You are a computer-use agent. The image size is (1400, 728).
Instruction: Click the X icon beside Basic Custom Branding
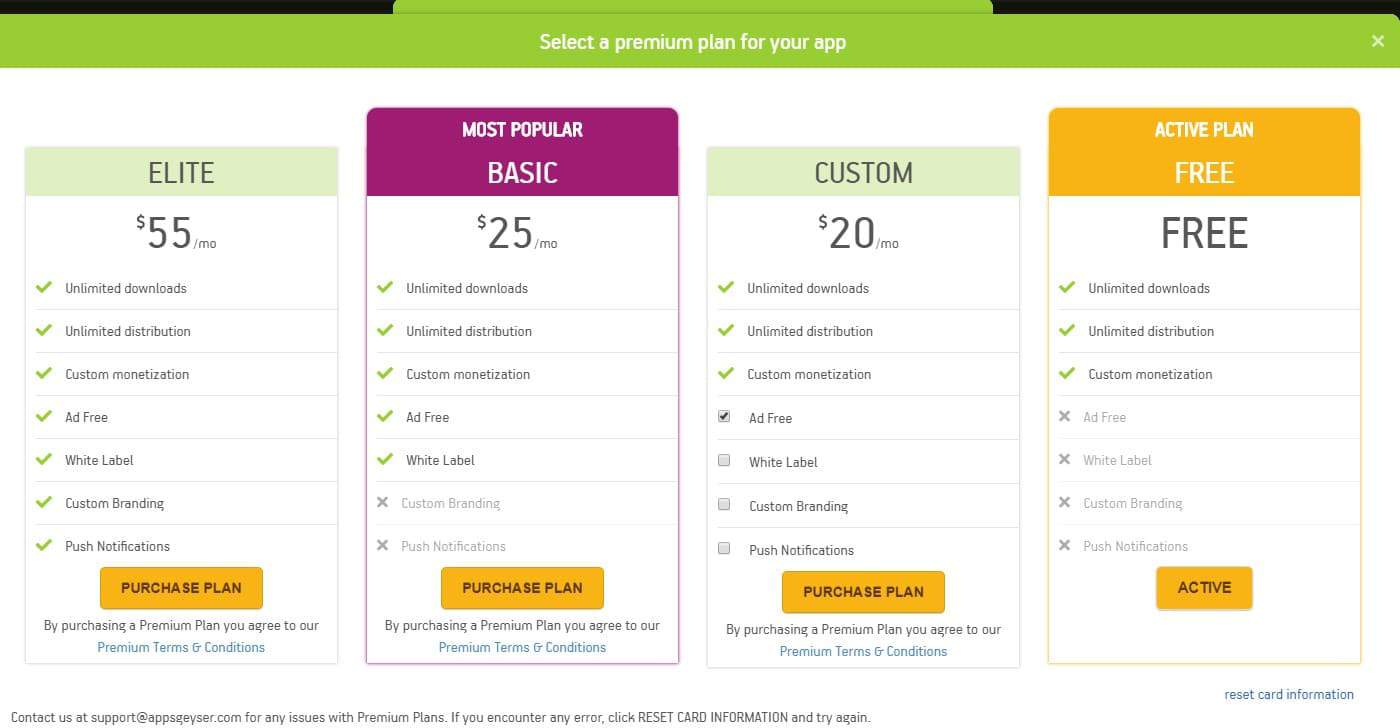(x=382, y=502)
